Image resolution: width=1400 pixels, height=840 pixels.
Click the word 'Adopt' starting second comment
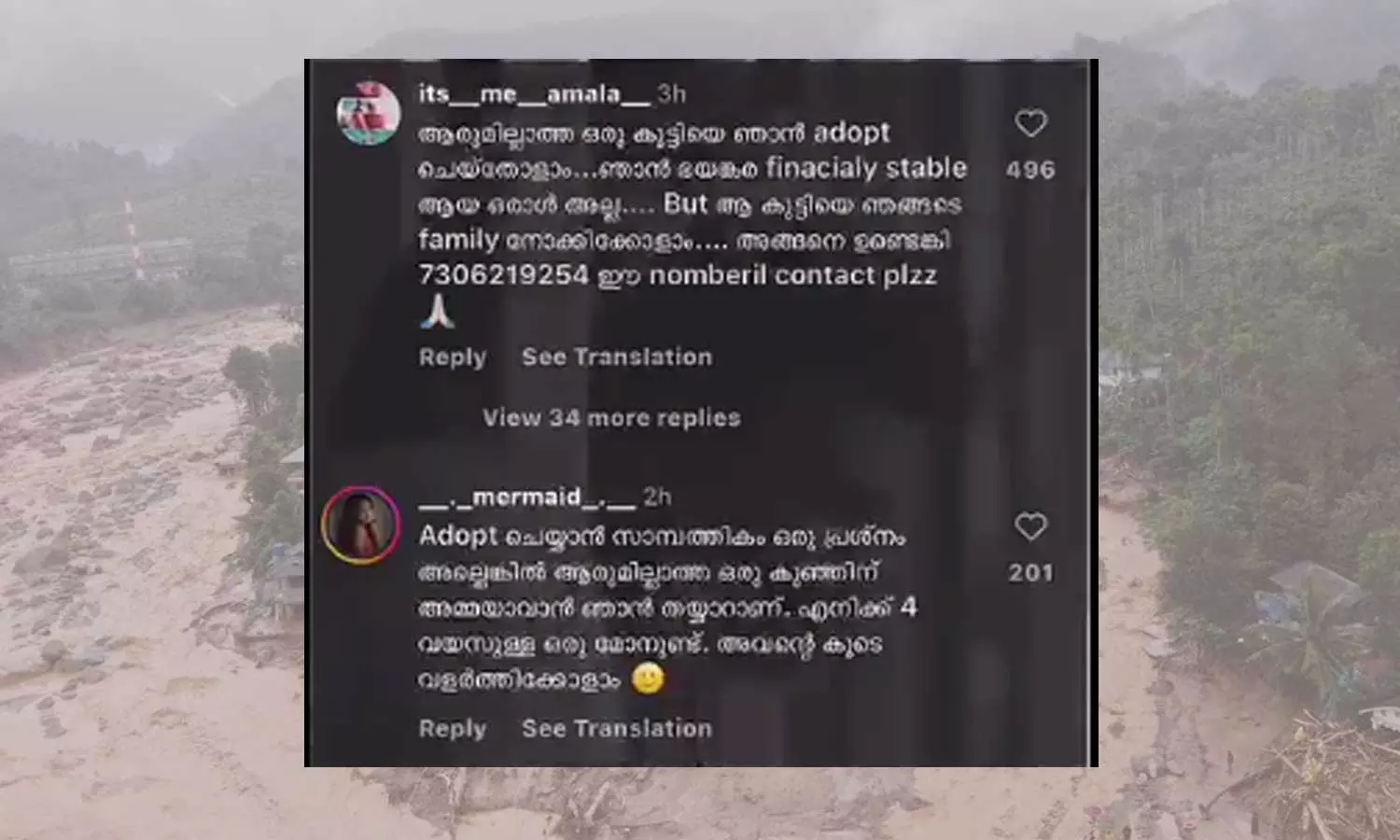coord(458,537)
